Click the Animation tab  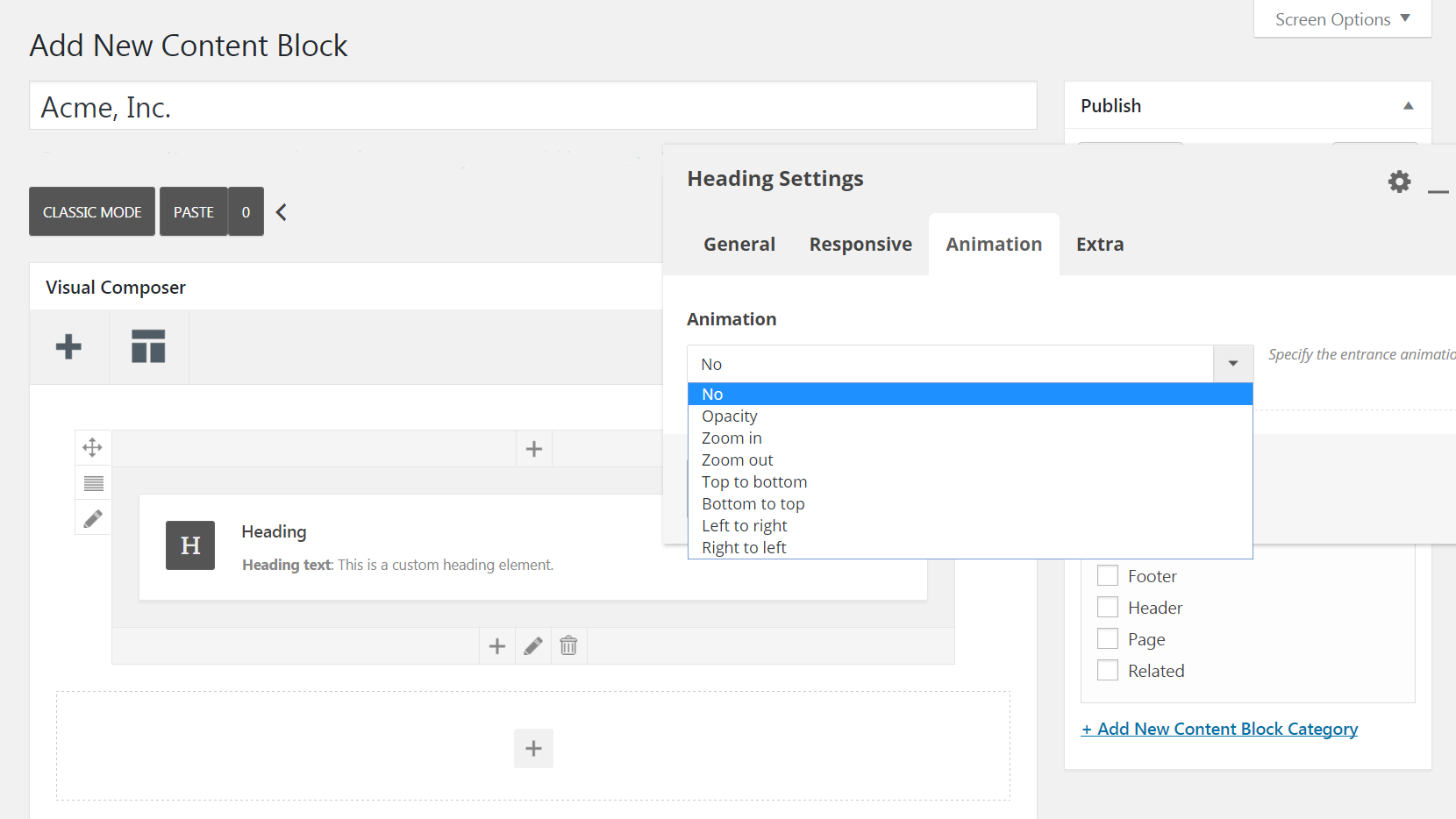click(x=994, y=245)
